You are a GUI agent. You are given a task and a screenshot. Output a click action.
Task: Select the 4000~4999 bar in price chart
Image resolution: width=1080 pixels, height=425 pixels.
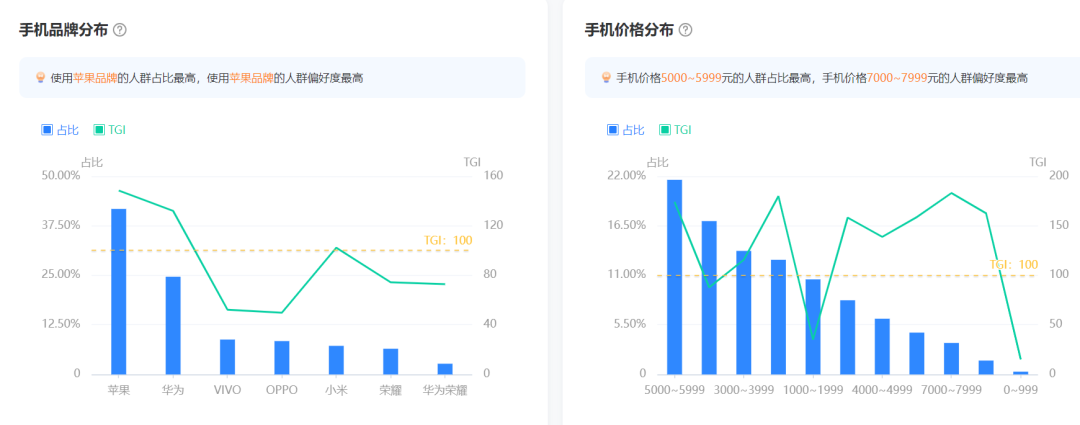[882, 346]
